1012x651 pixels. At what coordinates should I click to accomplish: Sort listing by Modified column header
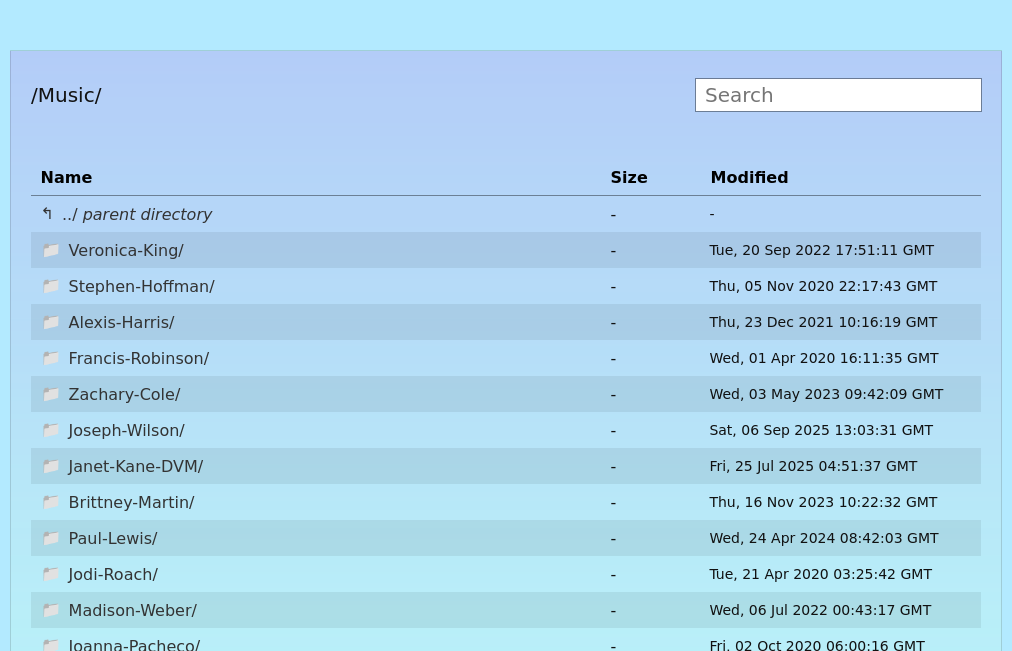point(748,177)
